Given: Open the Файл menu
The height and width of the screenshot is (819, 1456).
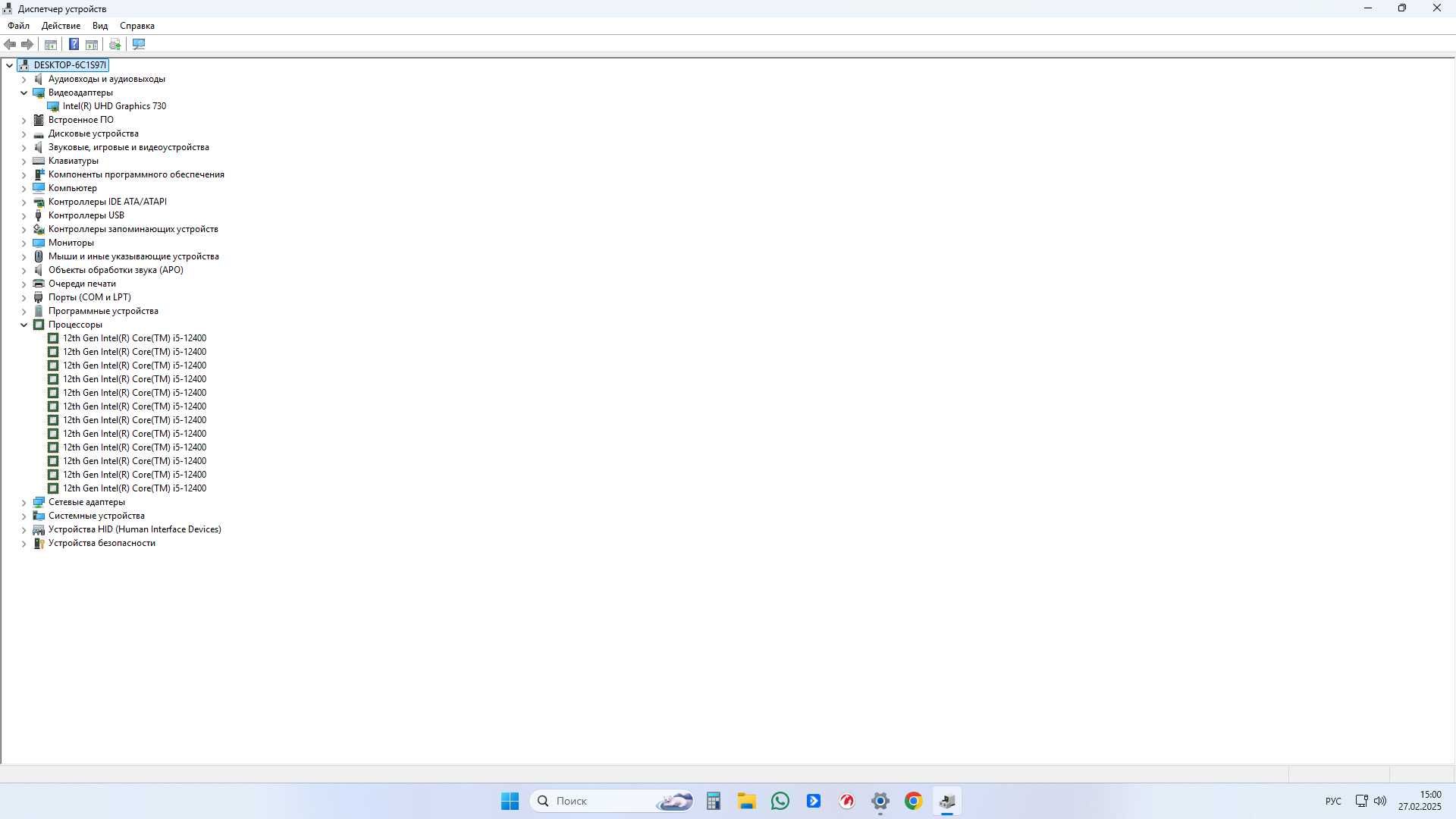Looking at the screenshot, I should point(19,26).
